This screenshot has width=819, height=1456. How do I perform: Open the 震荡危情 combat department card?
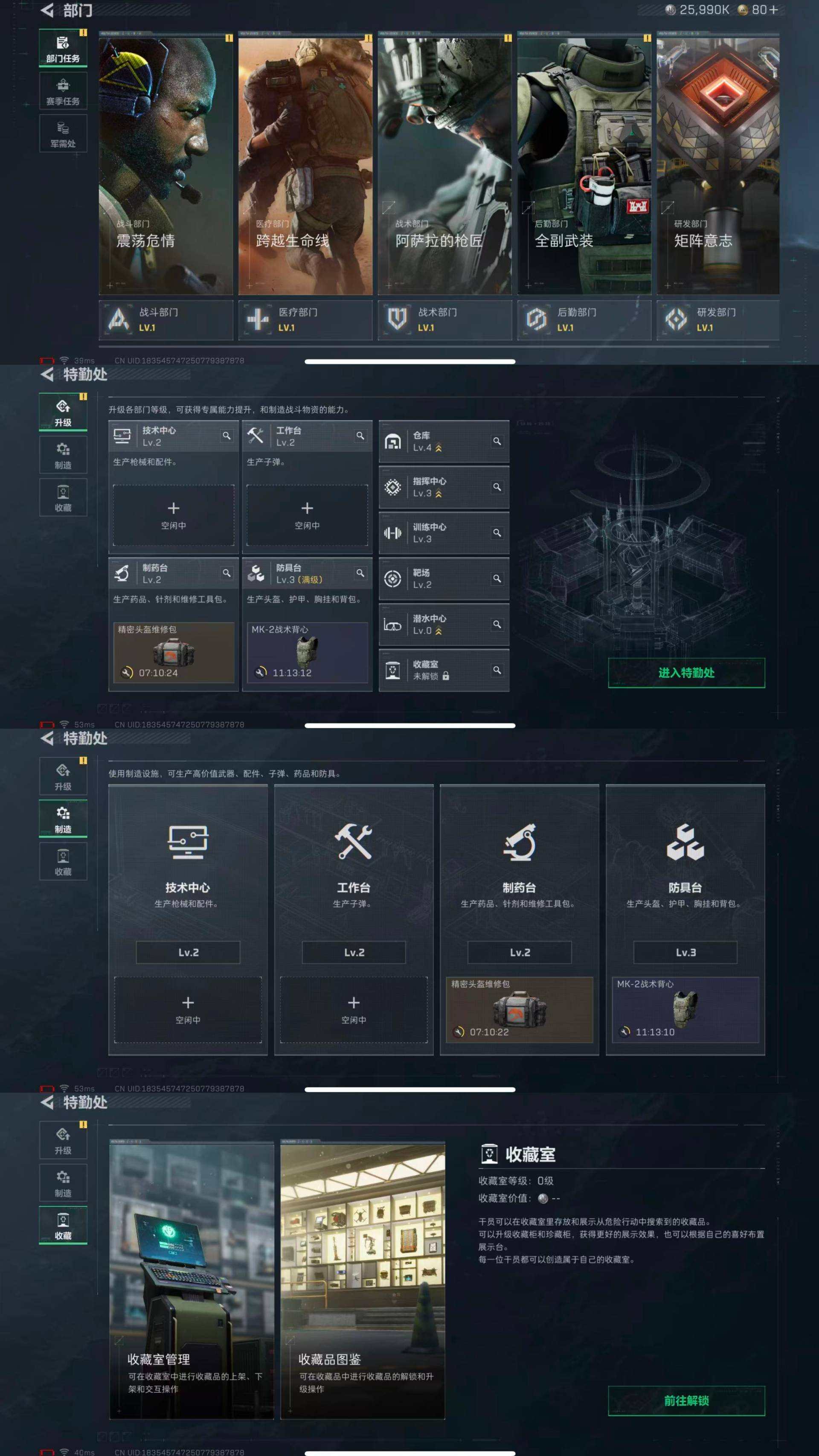(x=166, y=163)
